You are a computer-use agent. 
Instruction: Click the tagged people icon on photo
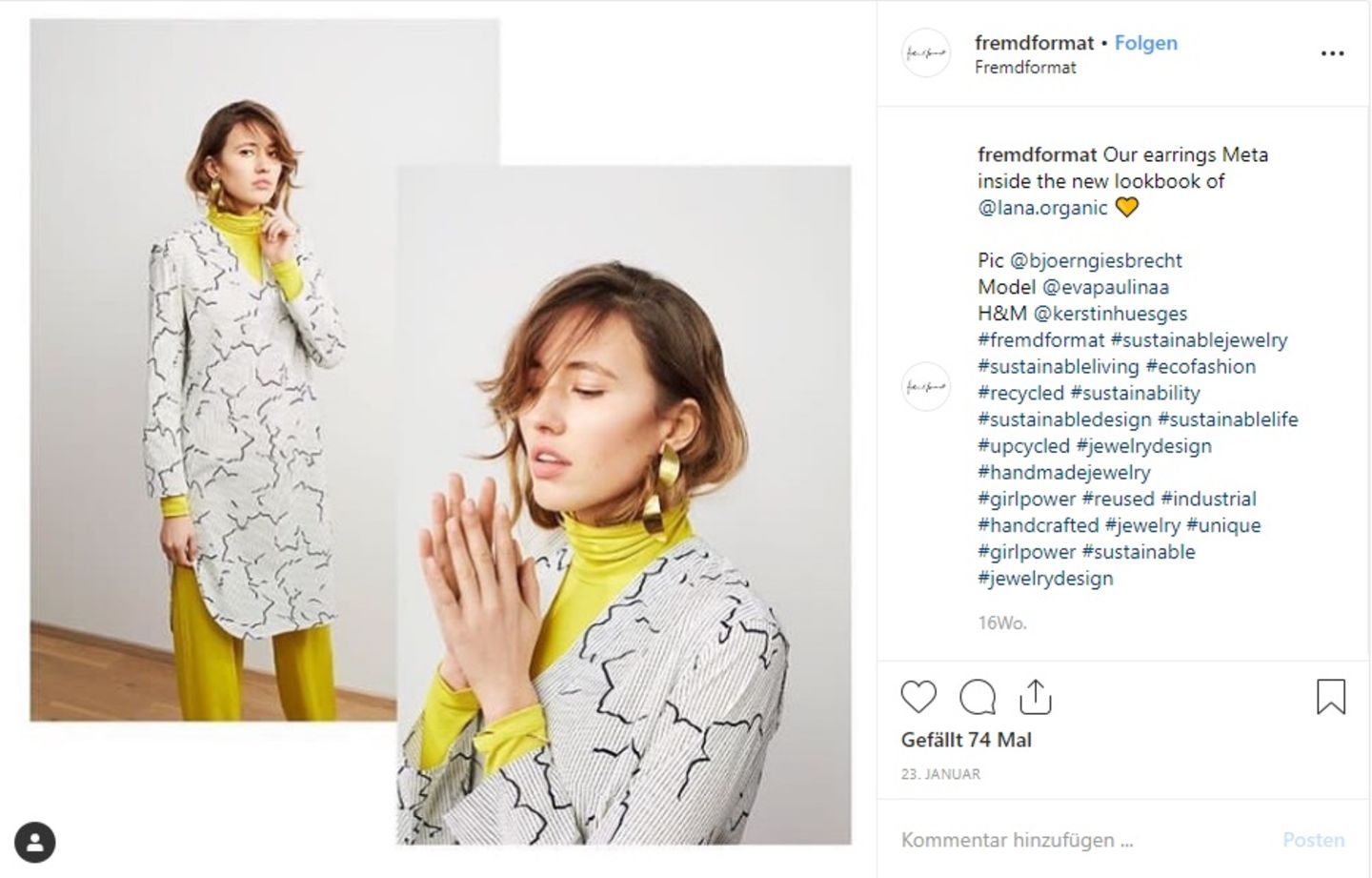pos(35,842)
